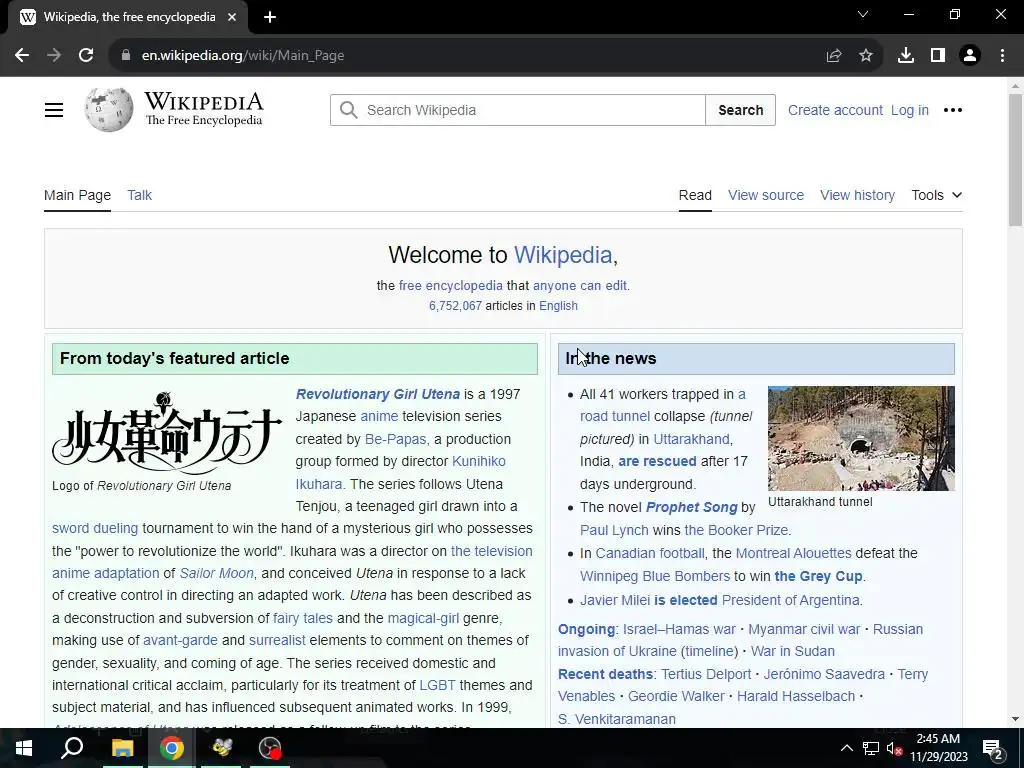
Task: Click the Chrome taskbar icon
Action: [172, 748]
